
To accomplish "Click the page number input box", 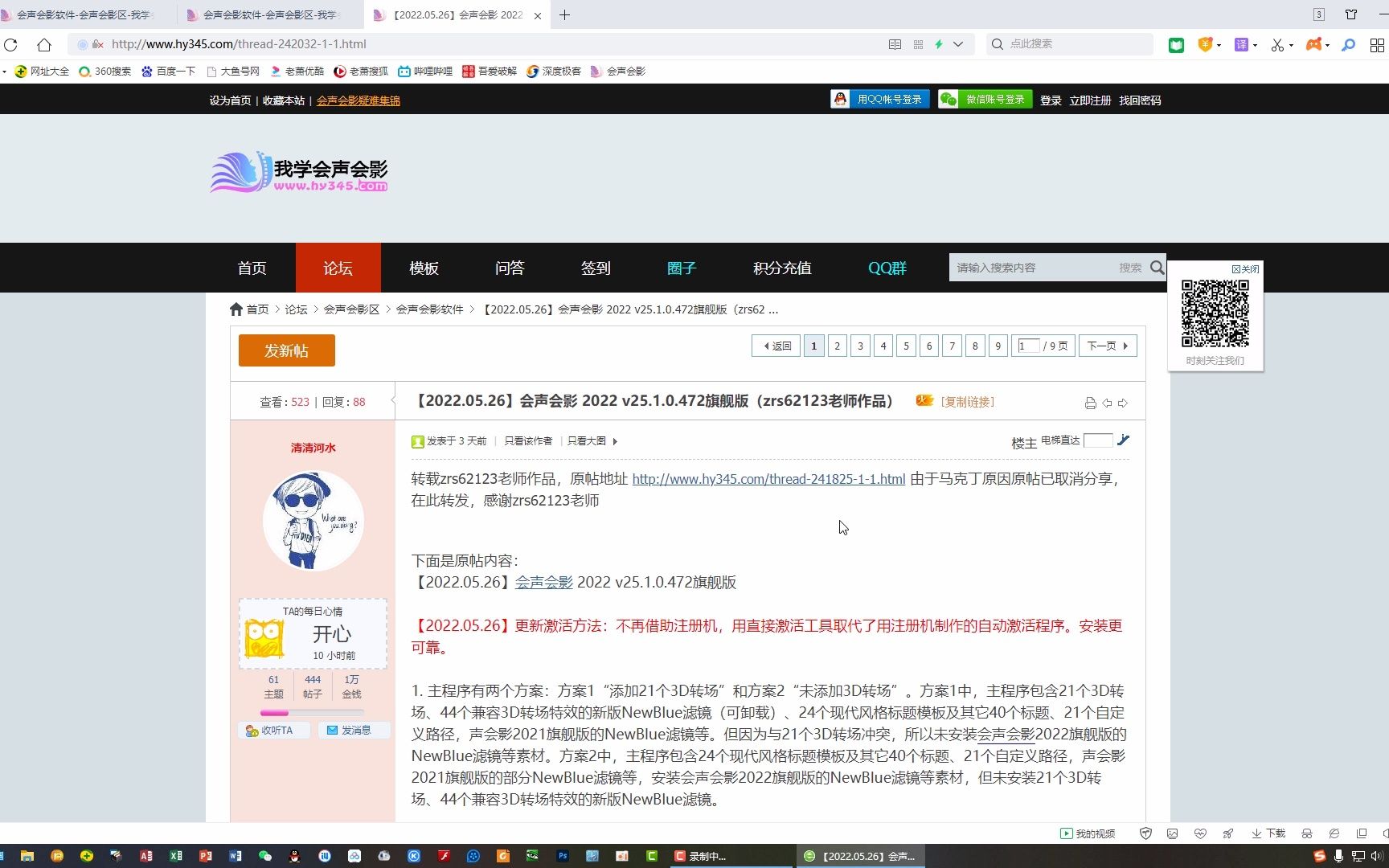I will coord(1029,346).
